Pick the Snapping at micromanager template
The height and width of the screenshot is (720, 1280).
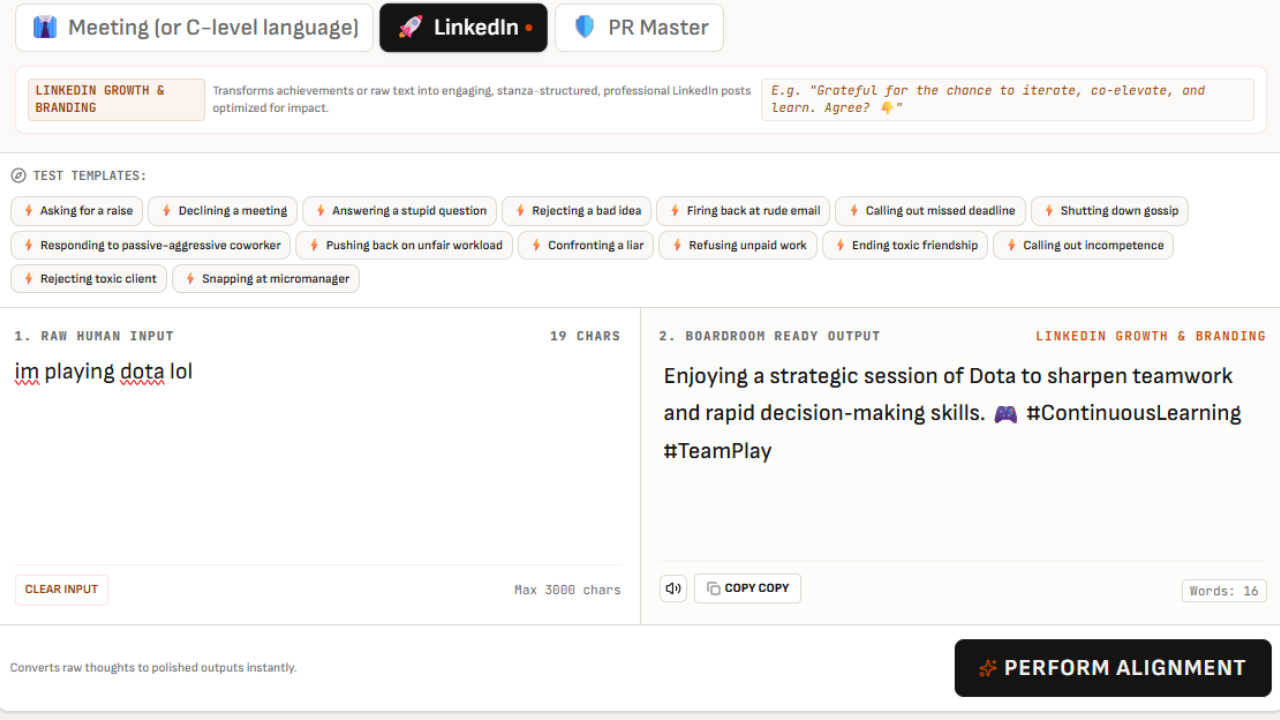pyautogui.click(x=265, y=279)
